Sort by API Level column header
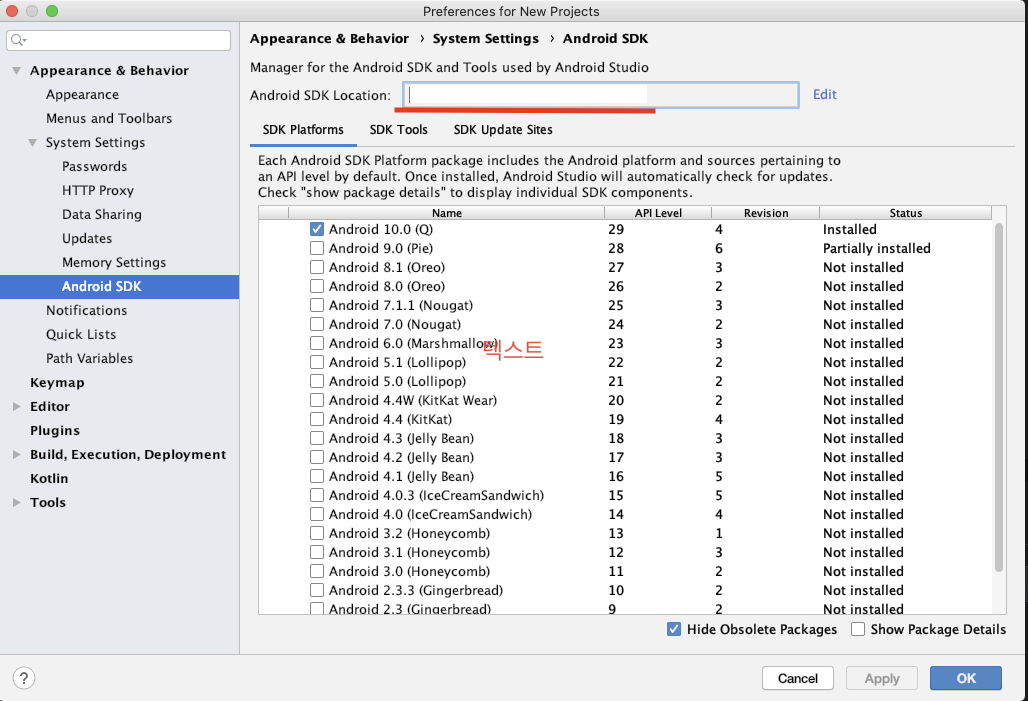Screen dimensions: 1028x701 tap(658, 213)
